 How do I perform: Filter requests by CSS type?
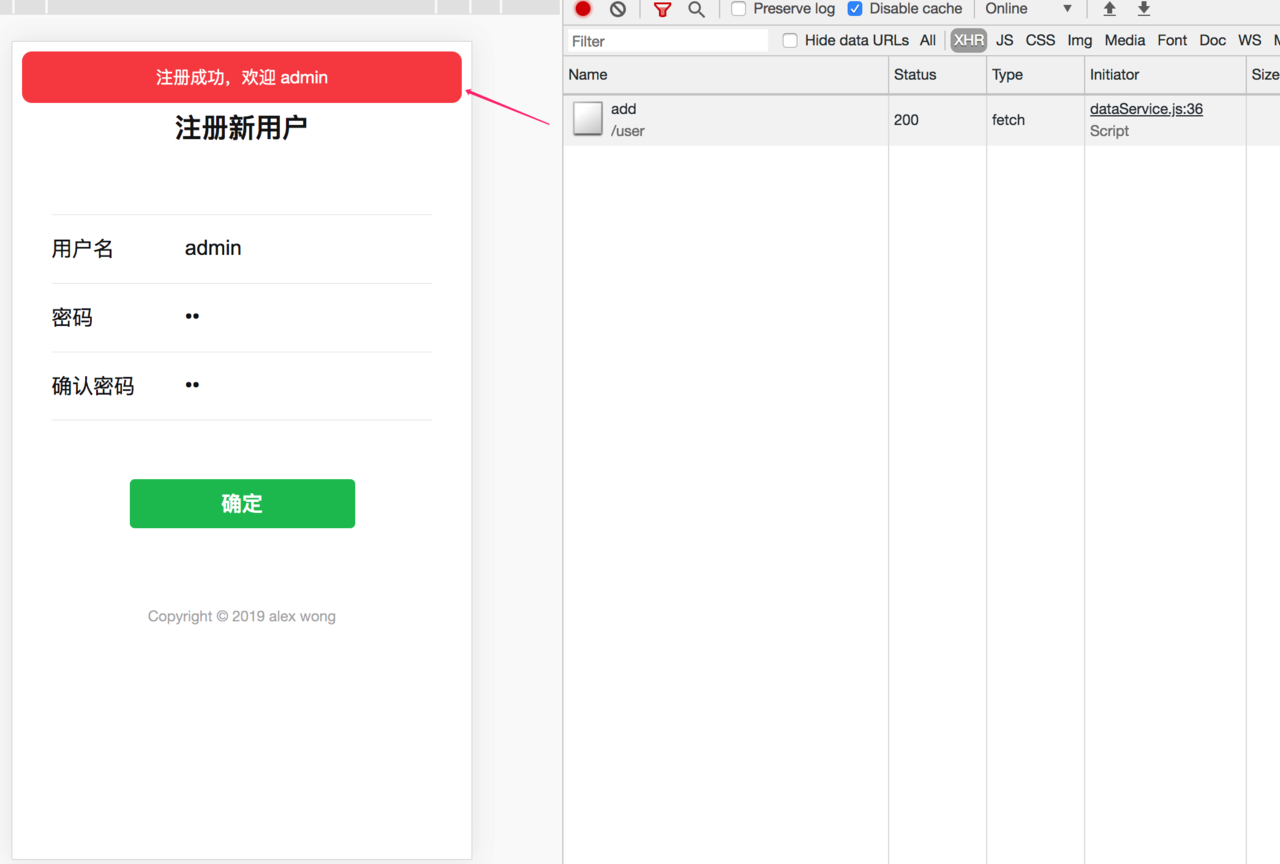click(x=1041, y=40)
